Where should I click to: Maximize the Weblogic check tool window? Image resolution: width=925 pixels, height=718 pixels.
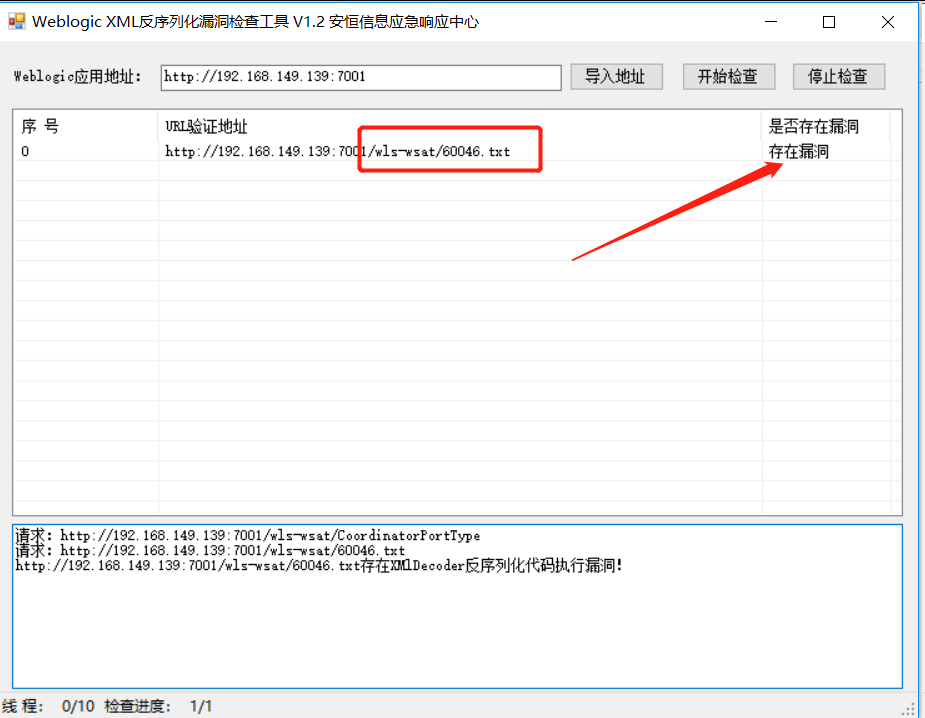pyautogui.click(x=829, y=22)
